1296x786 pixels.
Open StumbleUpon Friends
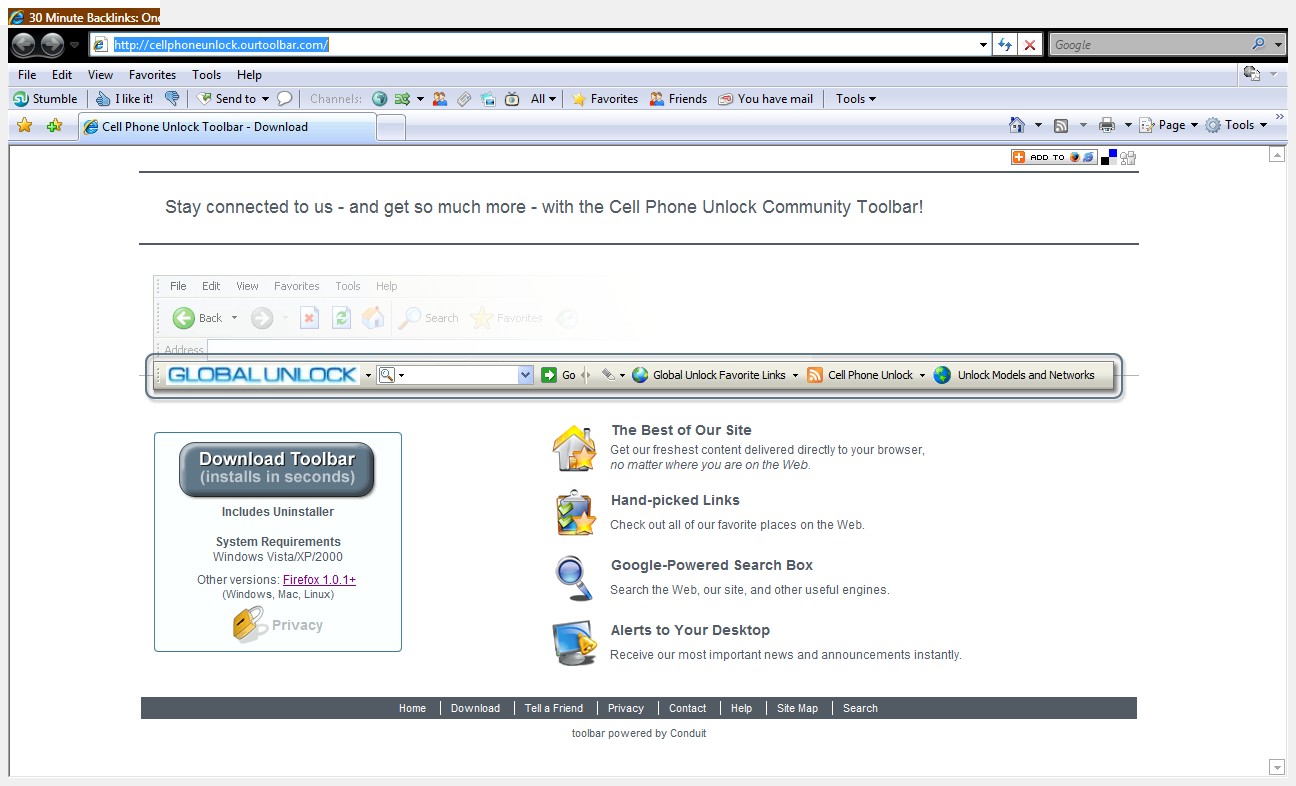(x=678, y=99)
